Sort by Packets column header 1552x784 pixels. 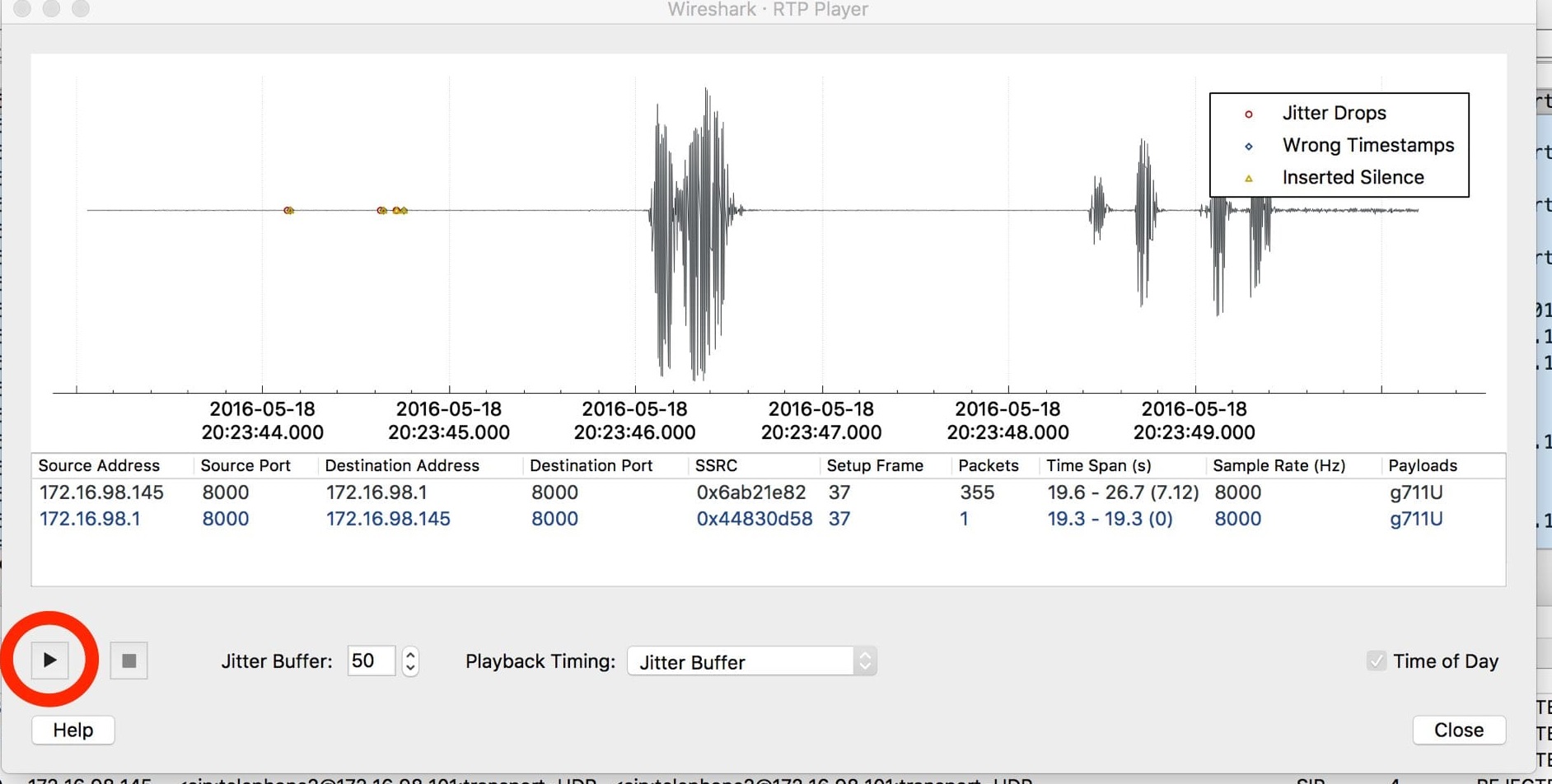tap(988, 465)
